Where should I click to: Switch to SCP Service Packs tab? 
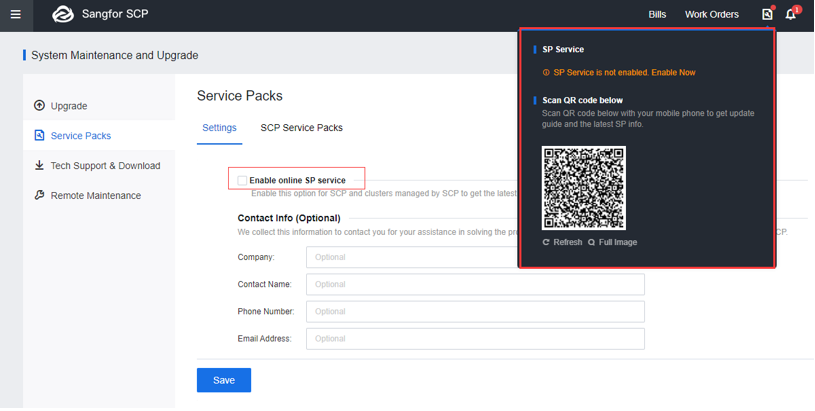coord(301,128)
